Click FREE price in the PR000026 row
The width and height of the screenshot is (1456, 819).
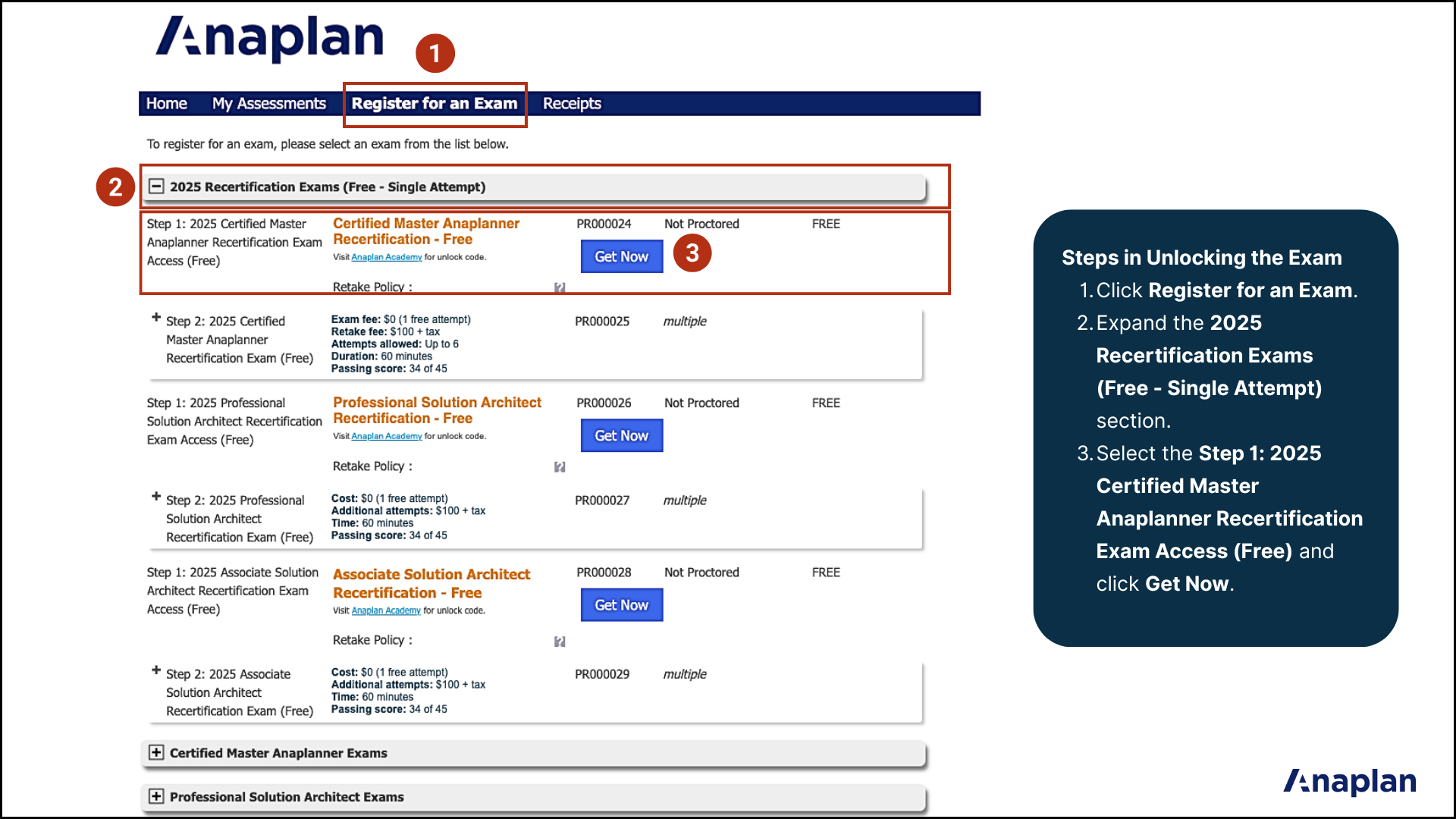click(826, 403)
